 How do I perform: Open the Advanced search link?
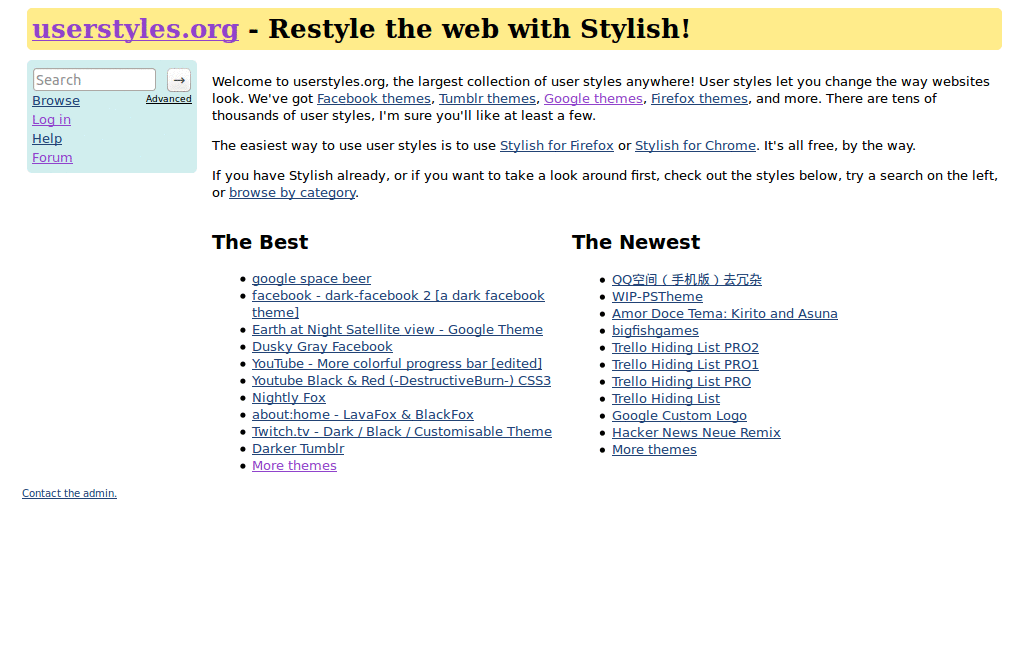point(168,99)
